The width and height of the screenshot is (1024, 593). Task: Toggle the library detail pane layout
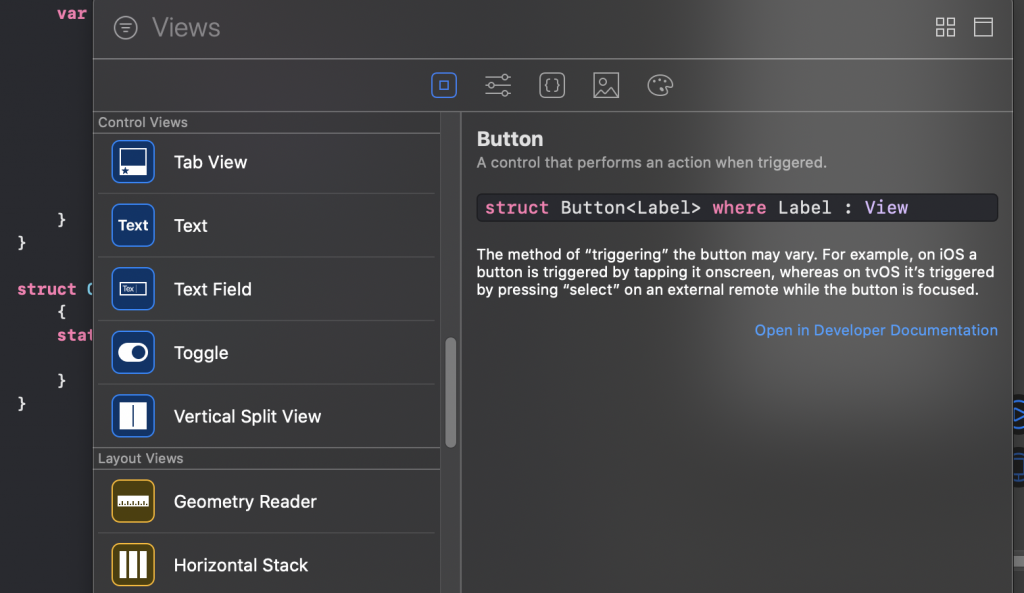983,28
